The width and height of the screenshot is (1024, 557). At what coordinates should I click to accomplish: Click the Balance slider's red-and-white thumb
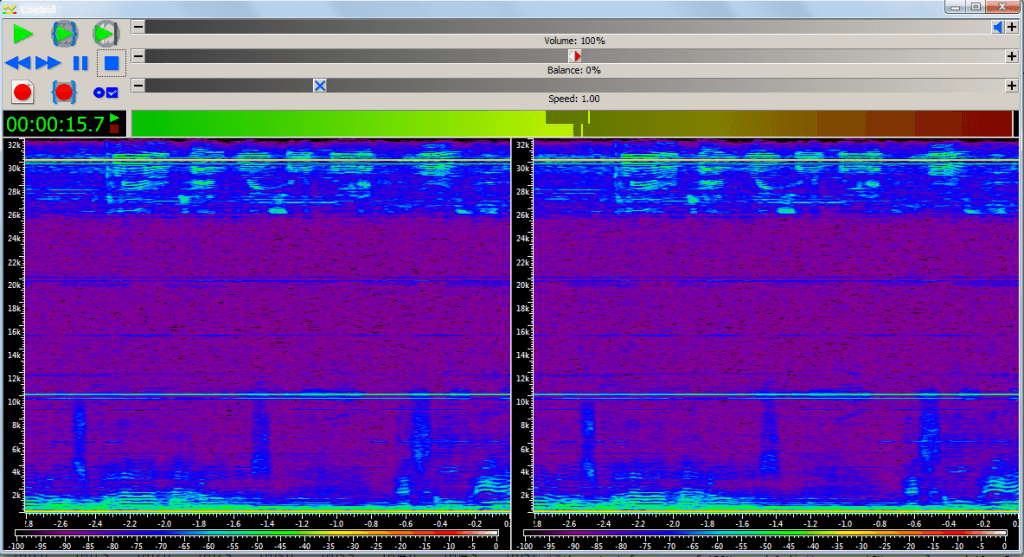click(x=575, y=56)
